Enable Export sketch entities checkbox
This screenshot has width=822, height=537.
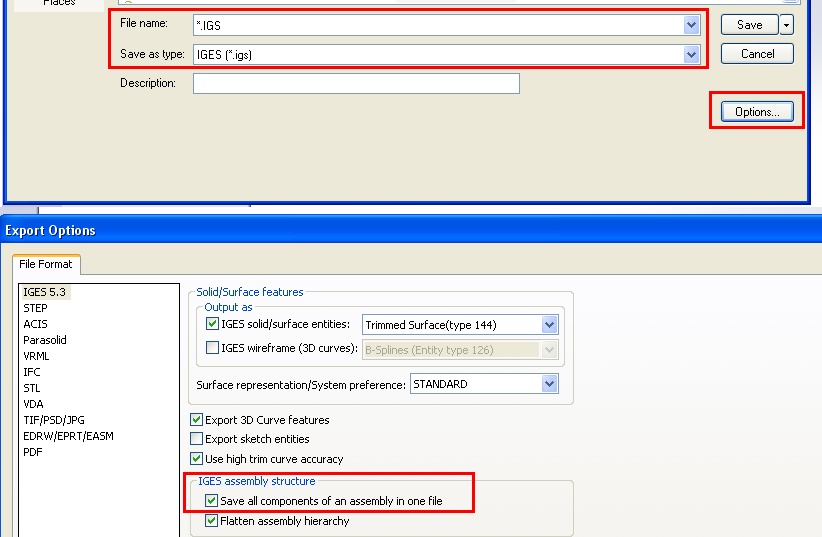[x=197, y=438]
